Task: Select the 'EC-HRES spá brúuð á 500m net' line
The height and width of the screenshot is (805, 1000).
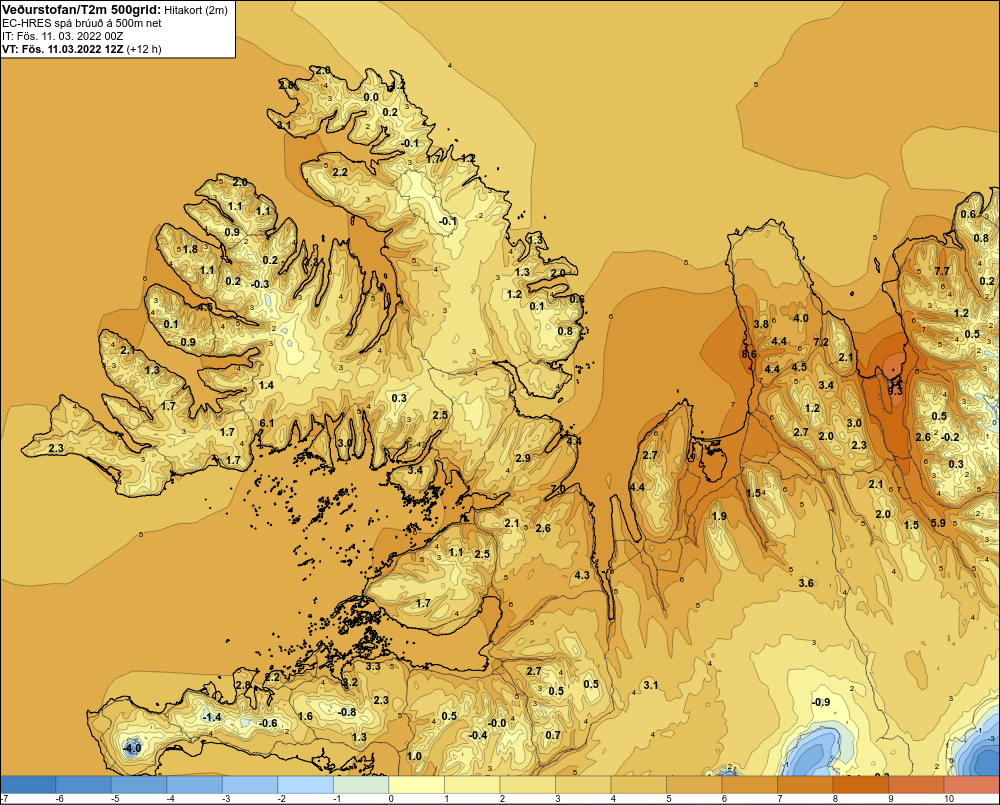Action: tap(82, 23)
